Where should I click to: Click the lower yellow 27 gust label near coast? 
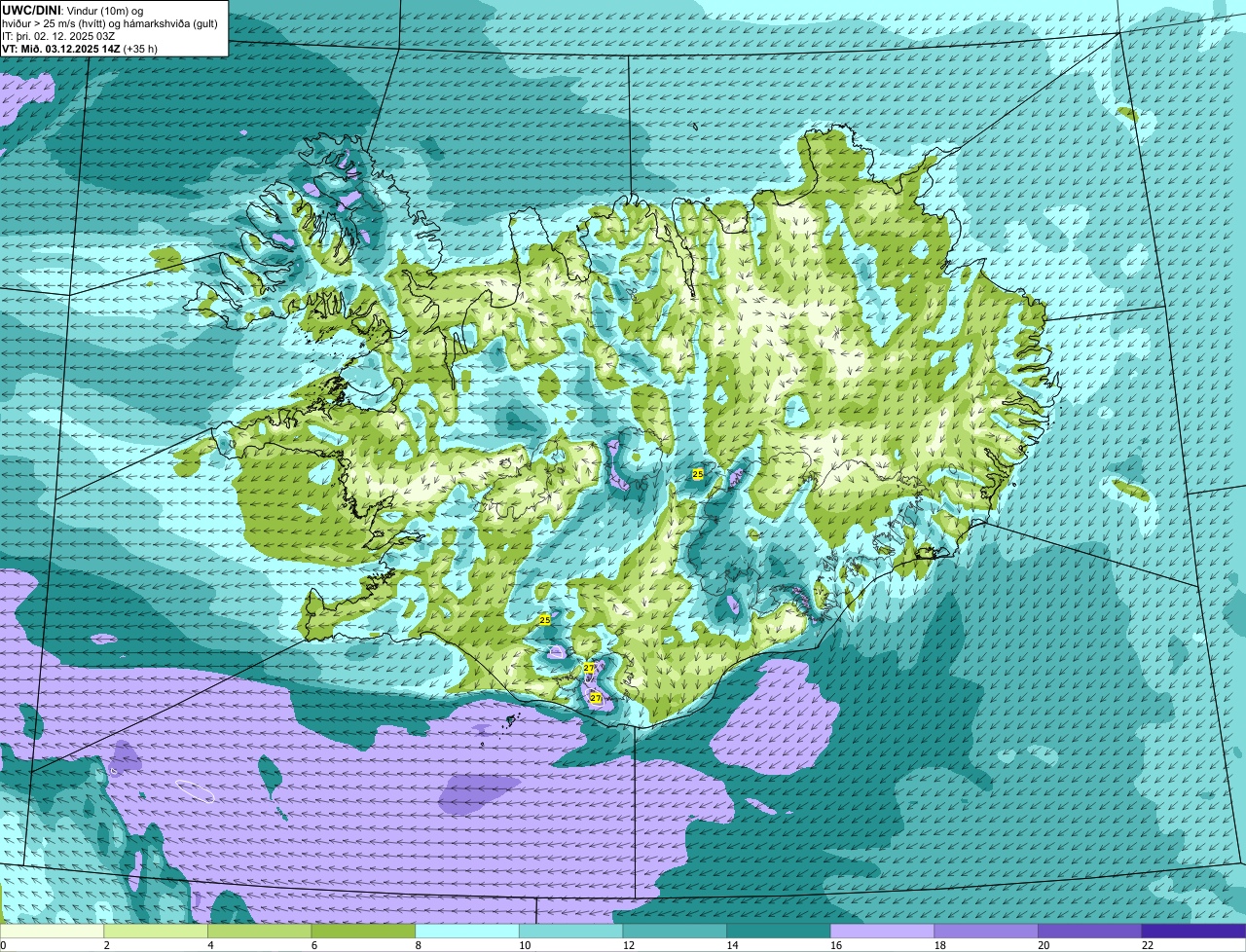pyautogui.click(x=596, y=698)
